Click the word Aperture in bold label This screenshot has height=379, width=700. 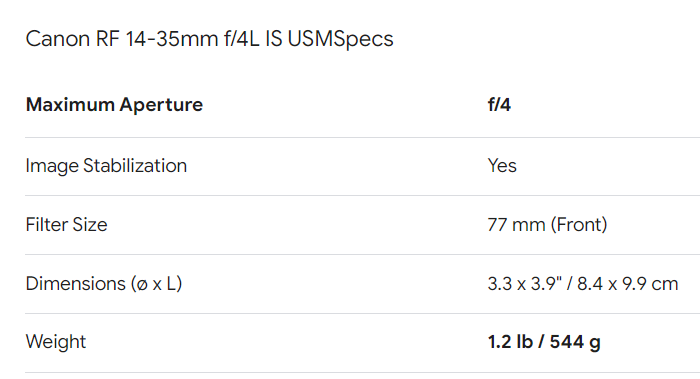tap(161, 106)
